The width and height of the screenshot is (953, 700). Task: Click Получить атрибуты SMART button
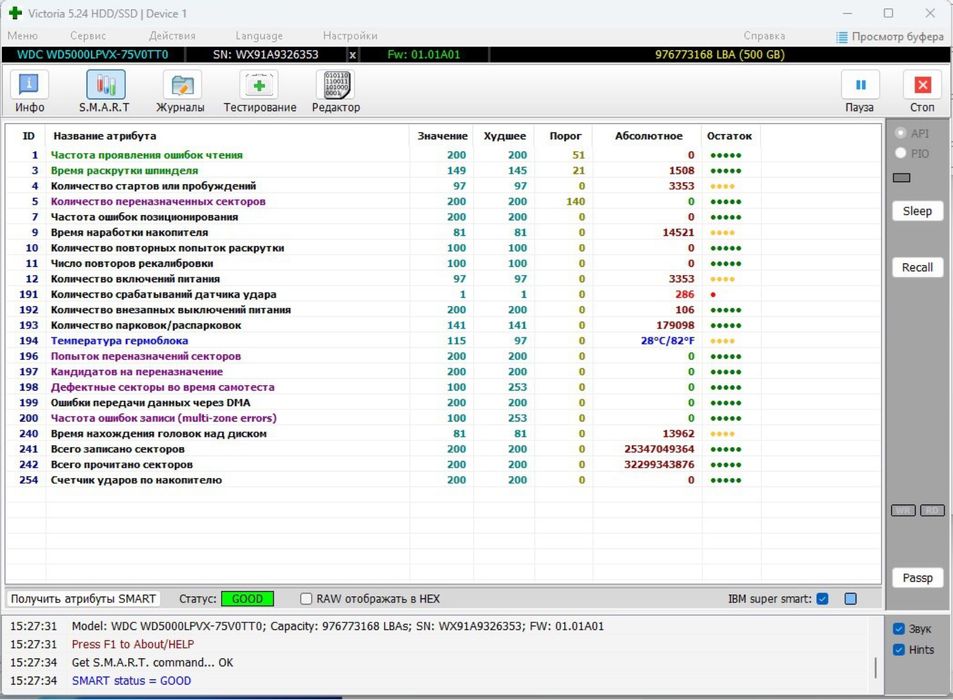[x=83, y=599]
